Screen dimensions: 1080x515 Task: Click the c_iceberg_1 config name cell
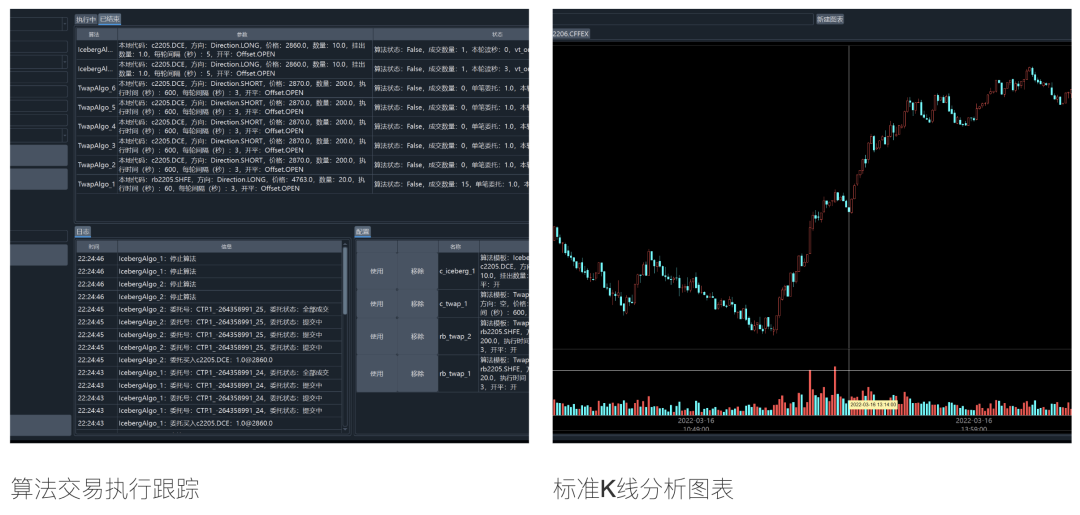pyautogui.click(x=458, y=271)
